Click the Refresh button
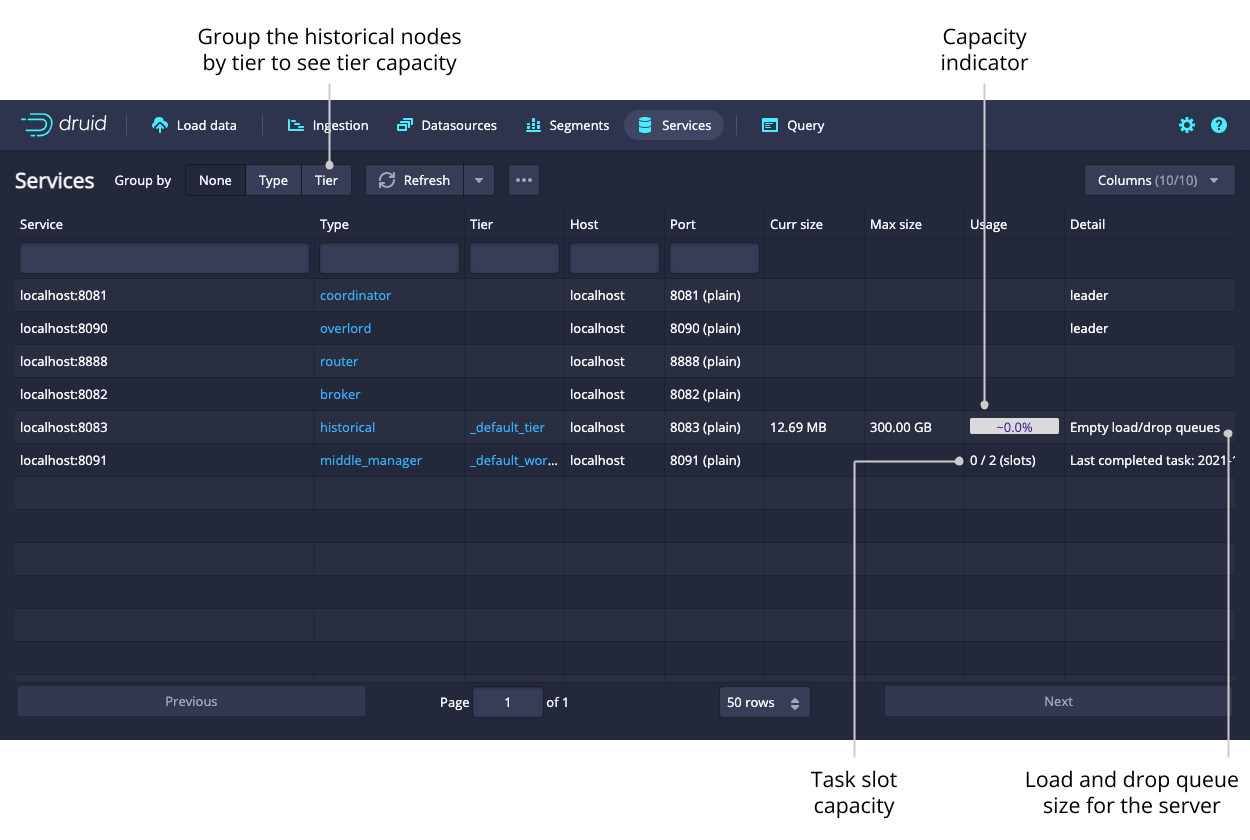 pos(415,180)
